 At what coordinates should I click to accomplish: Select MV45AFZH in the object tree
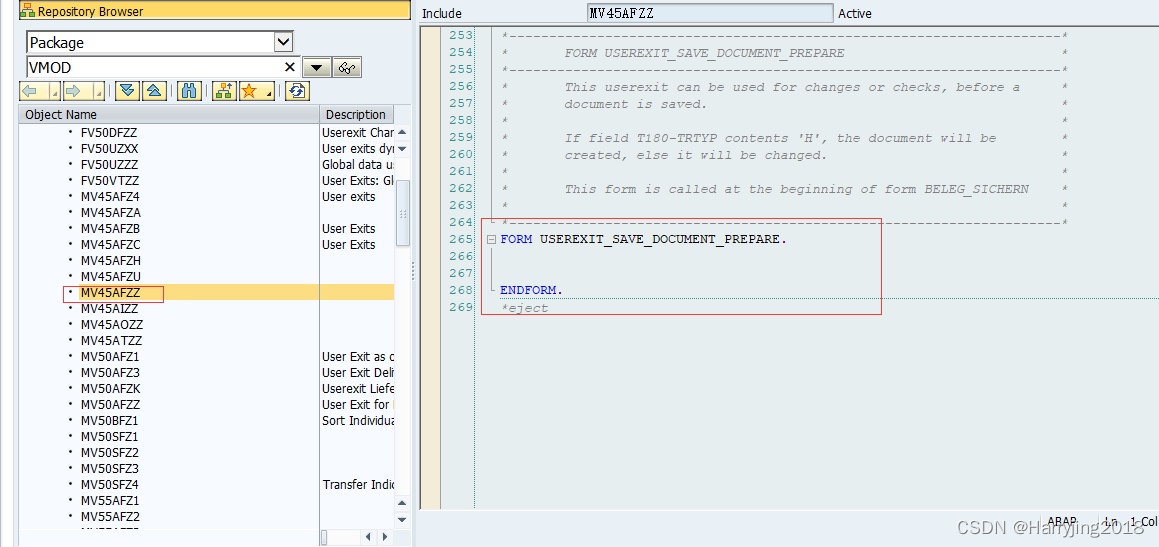click(x=110, y=260)
